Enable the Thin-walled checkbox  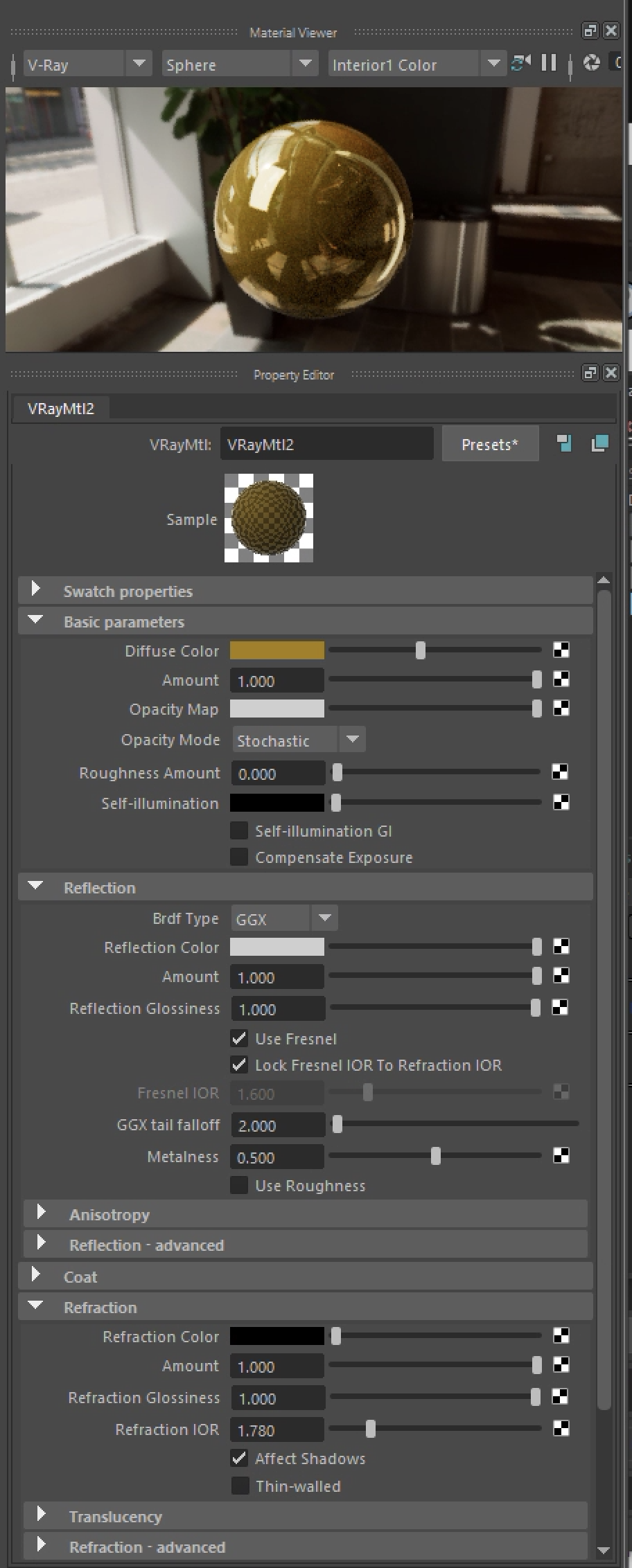[239, 1486]
